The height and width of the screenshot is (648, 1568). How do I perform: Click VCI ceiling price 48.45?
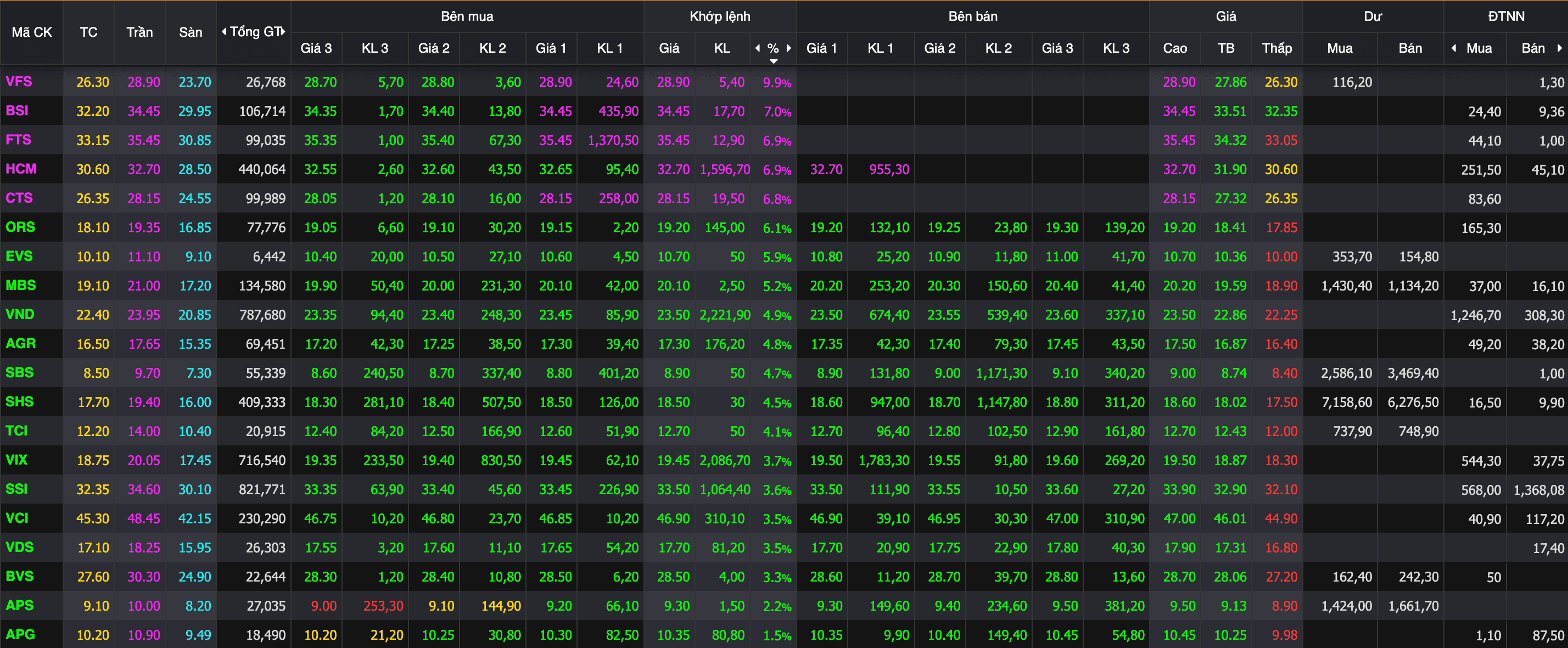click(144, 519)
